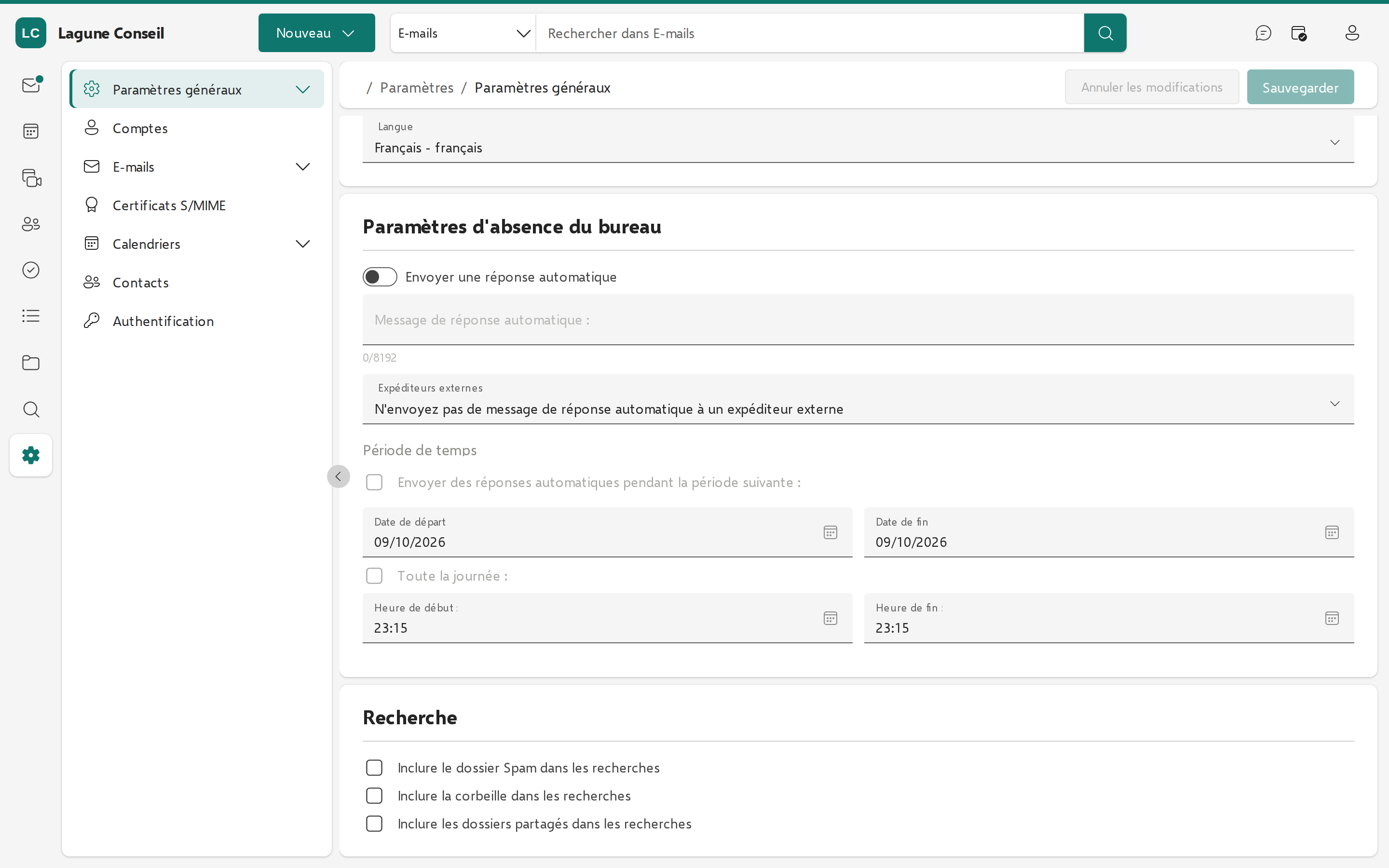The image size is (1389, 868).
Task: Focus the Rechercher dans E-mails field
Action: pyautogui.click(x=810, y=33)
